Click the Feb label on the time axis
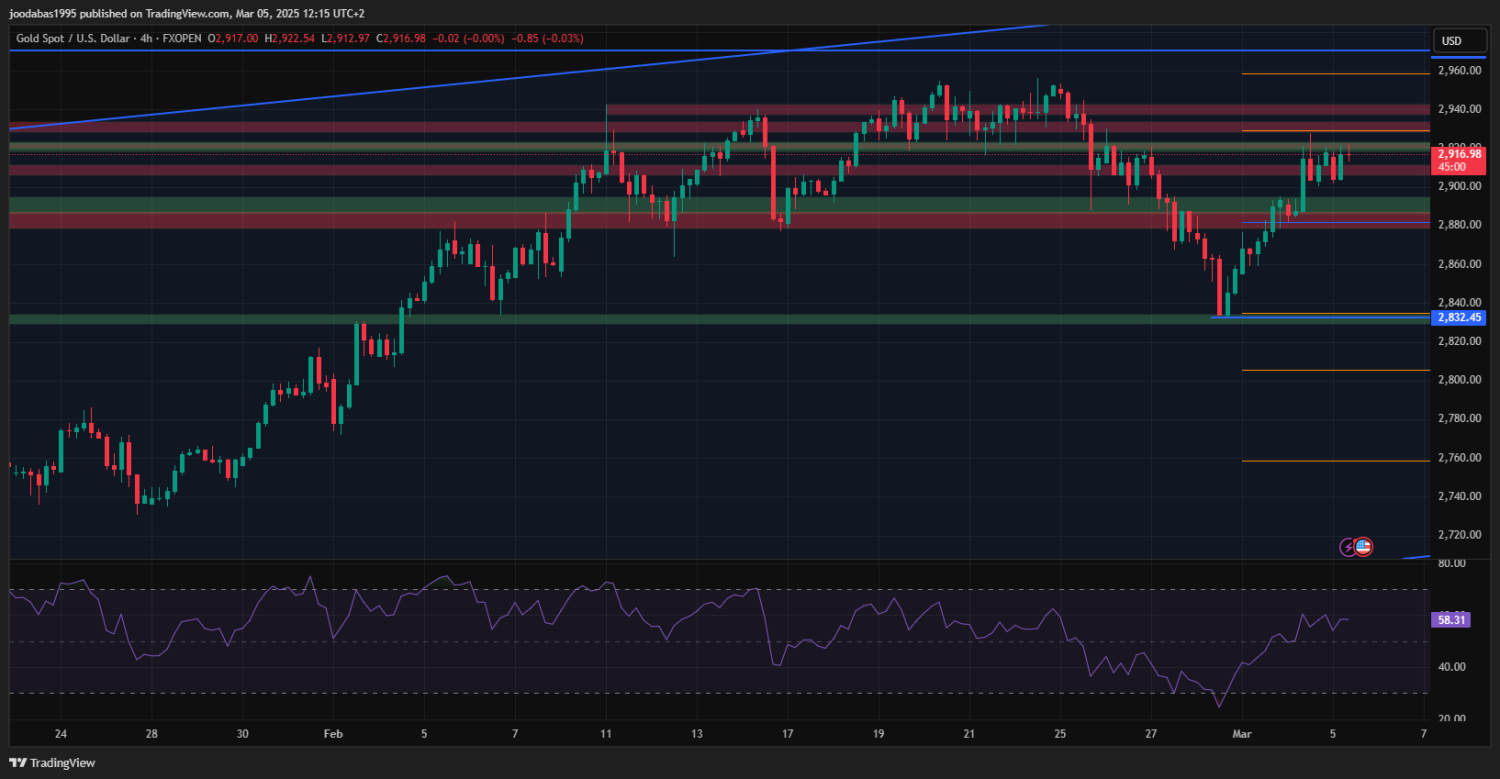1500x779 pixels. pos(331,734)
